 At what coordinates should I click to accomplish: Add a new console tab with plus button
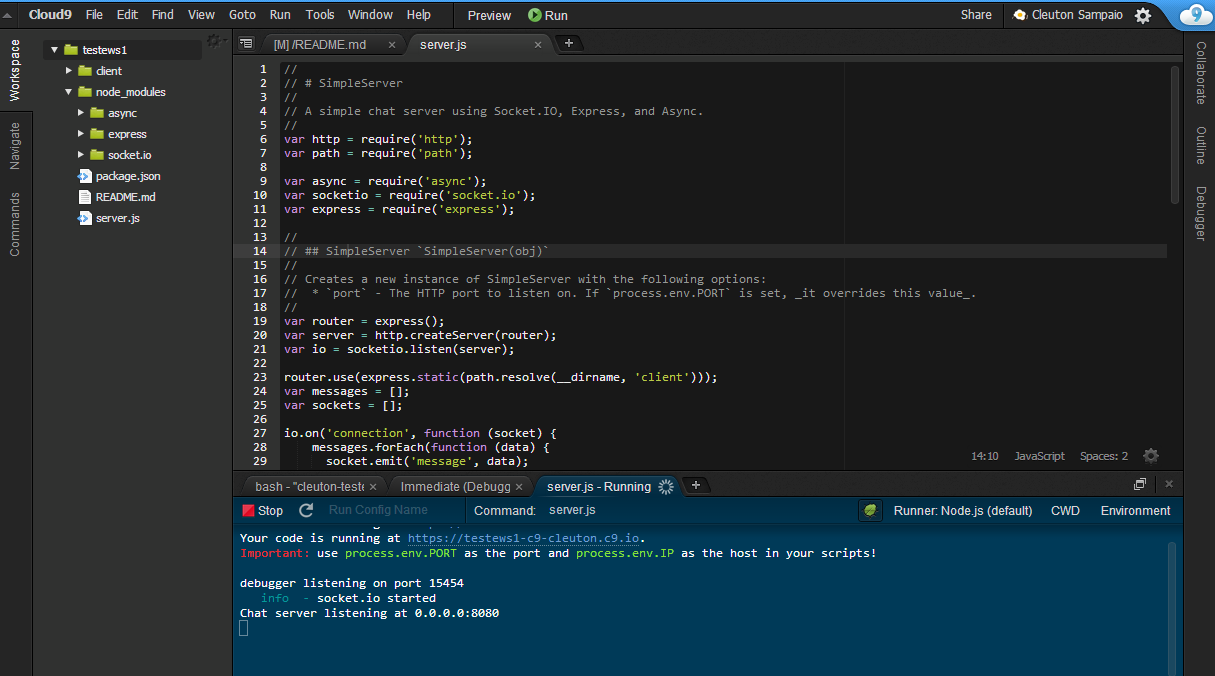pos(696,485)
